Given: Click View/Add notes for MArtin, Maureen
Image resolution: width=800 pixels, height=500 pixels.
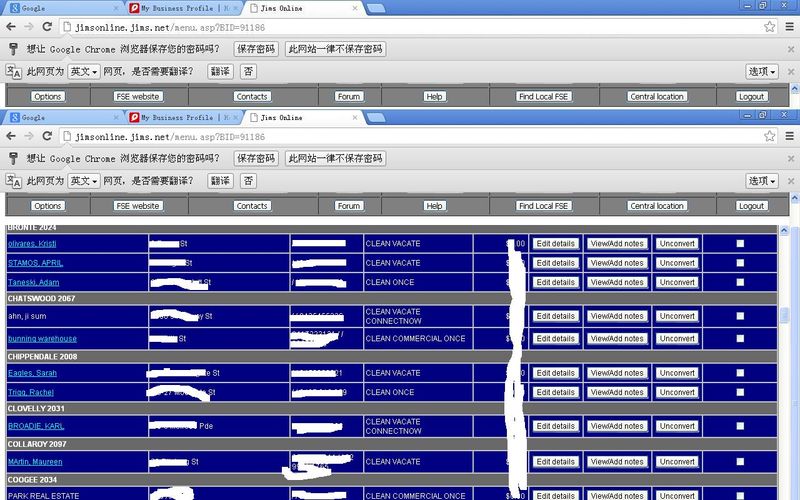Looking at the screenshot, I should (617, 462).
